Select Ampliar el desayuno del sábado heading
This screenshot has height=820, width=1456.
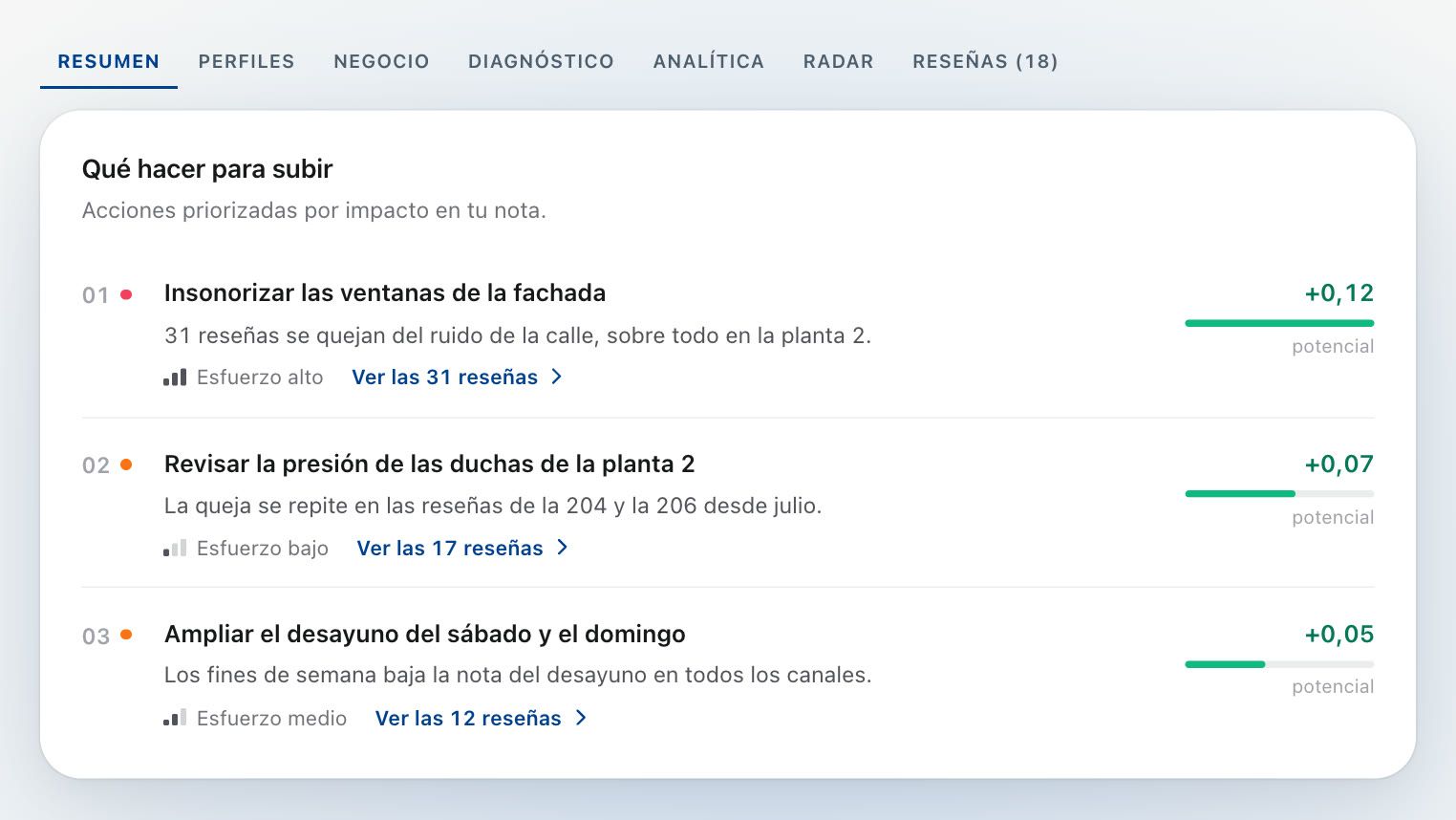(425, 634)
